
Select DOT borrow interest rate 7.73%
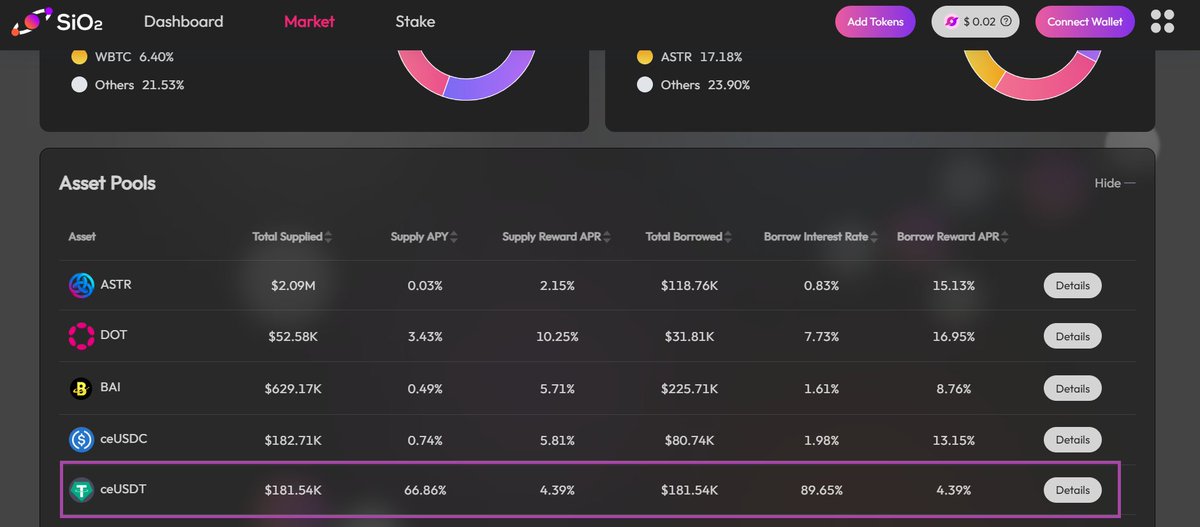822,336
